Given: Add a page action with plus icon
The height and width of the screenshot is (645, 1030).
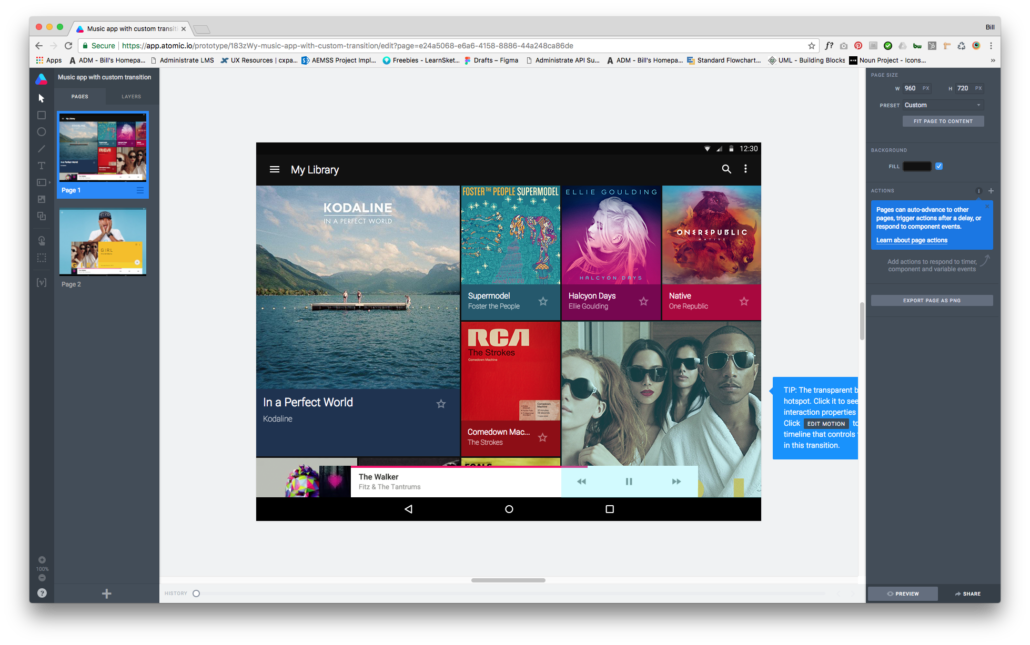Looking at the screenshot, I should [991, 191].
